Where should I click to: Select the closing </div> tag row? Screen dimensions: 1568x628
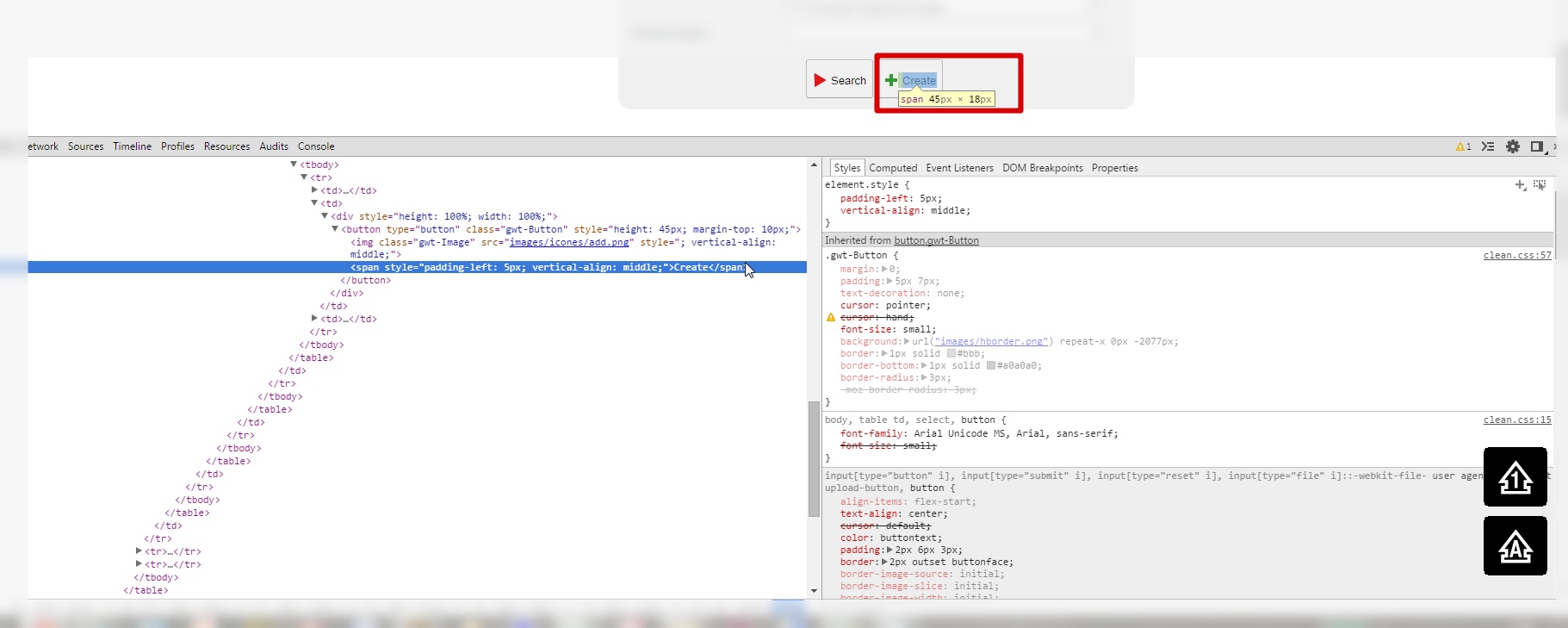[x=346, y=293]
